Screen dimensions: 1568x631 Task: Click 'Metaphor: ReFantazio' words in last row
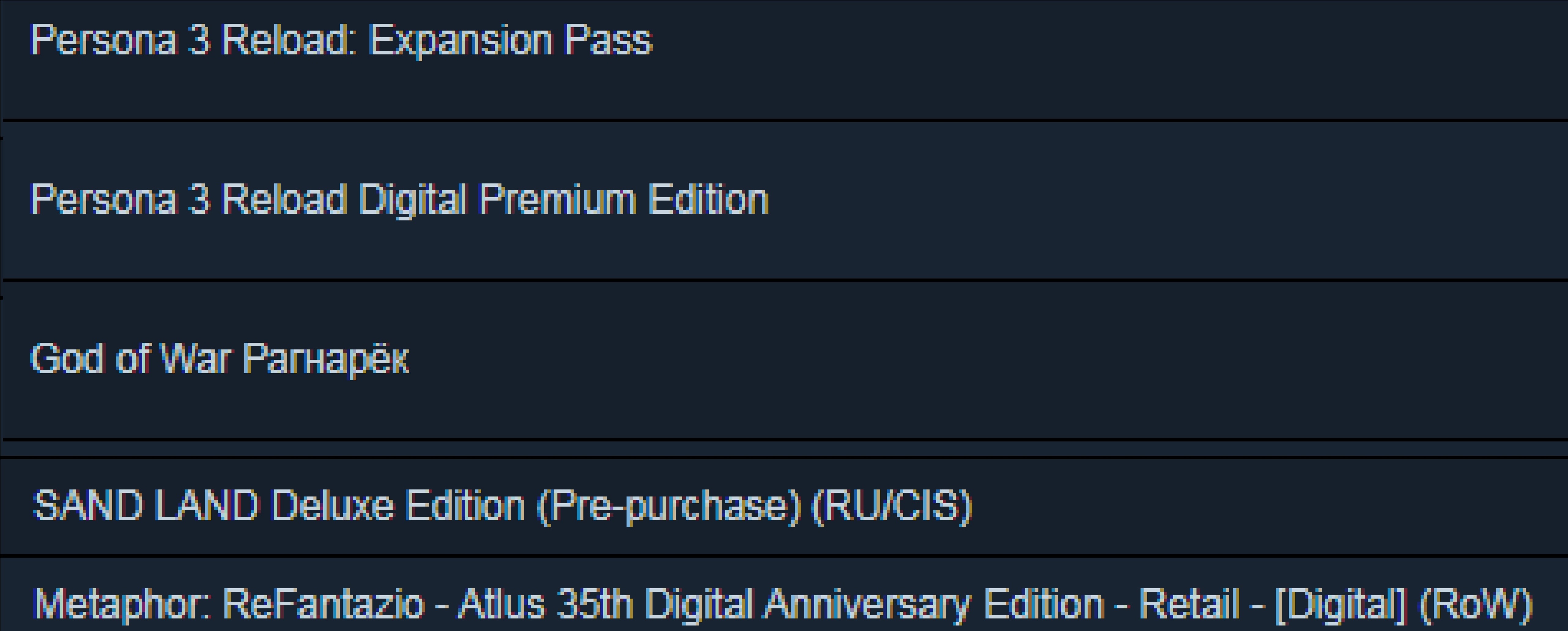(229, 605)
